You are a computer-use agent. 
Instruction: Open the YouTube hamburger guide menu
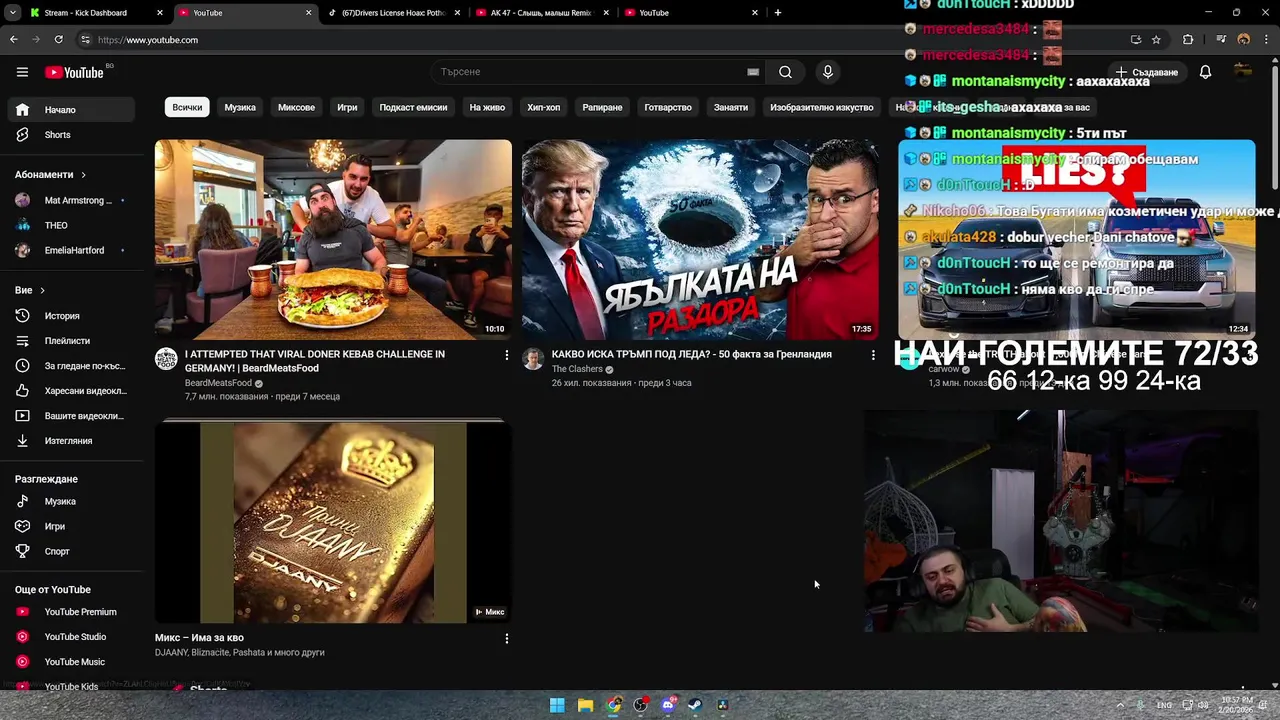22,72
